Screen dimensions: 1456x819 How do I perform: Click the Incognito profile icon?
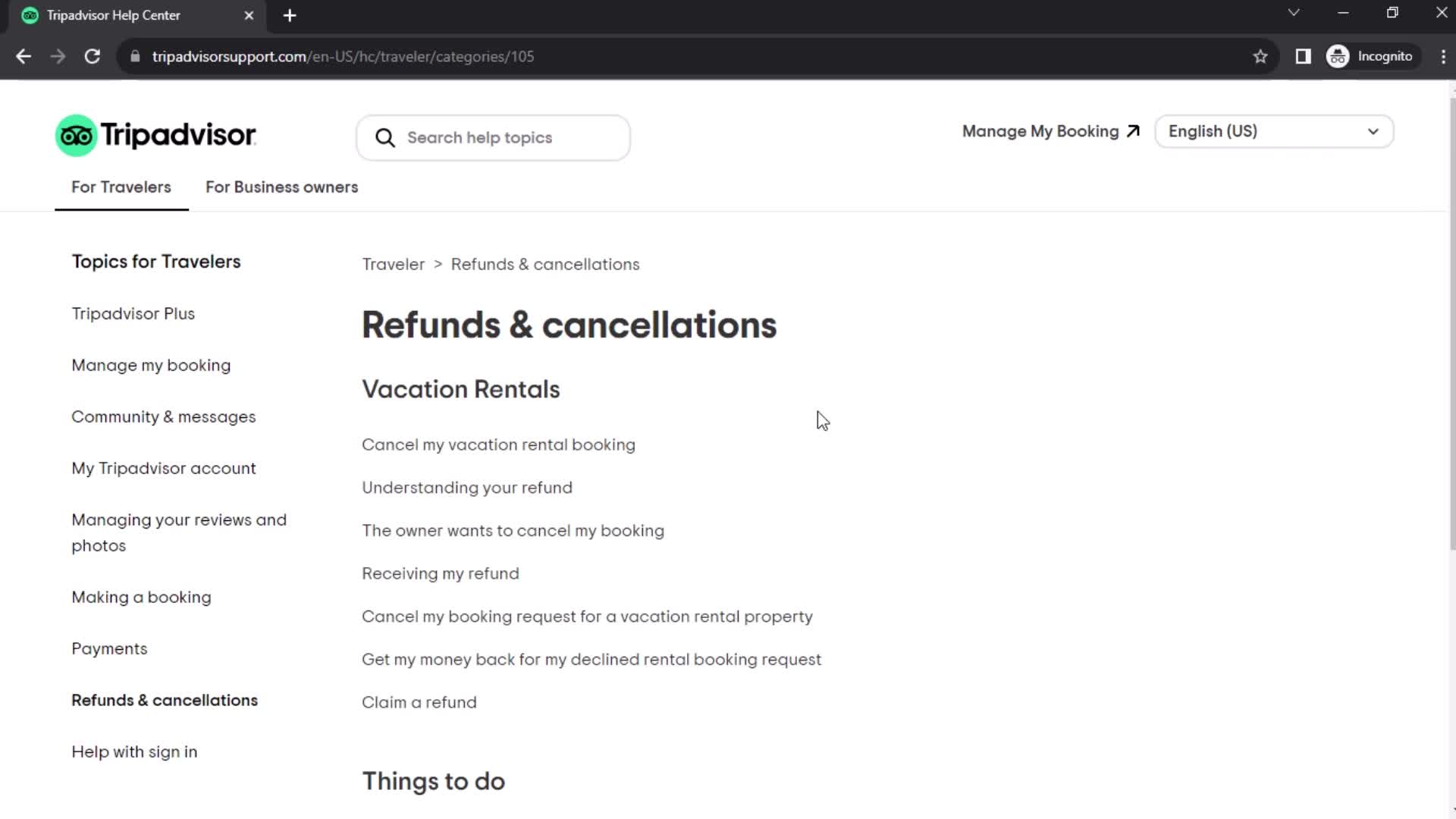pyautogui.click(x=1339, y=56)
